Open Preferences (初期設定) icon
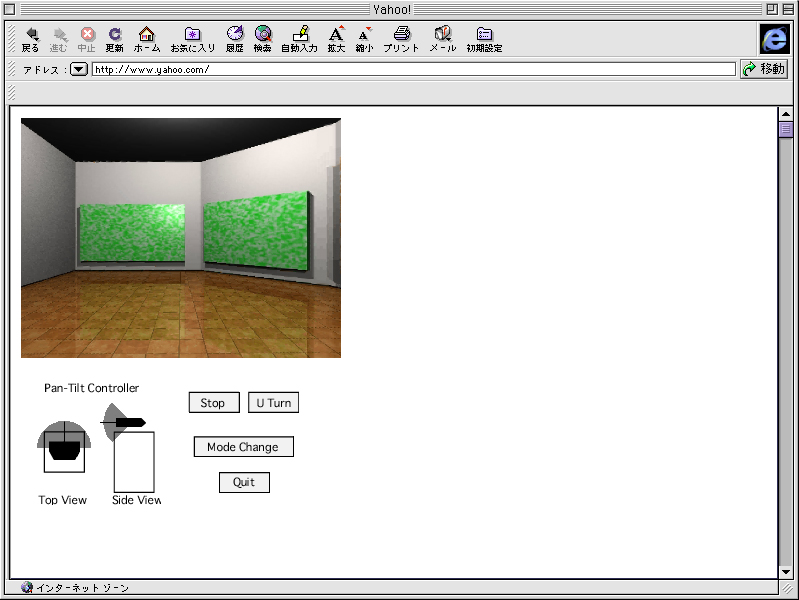The width and height of the screenshot is (799, 600). pos(484,34)
